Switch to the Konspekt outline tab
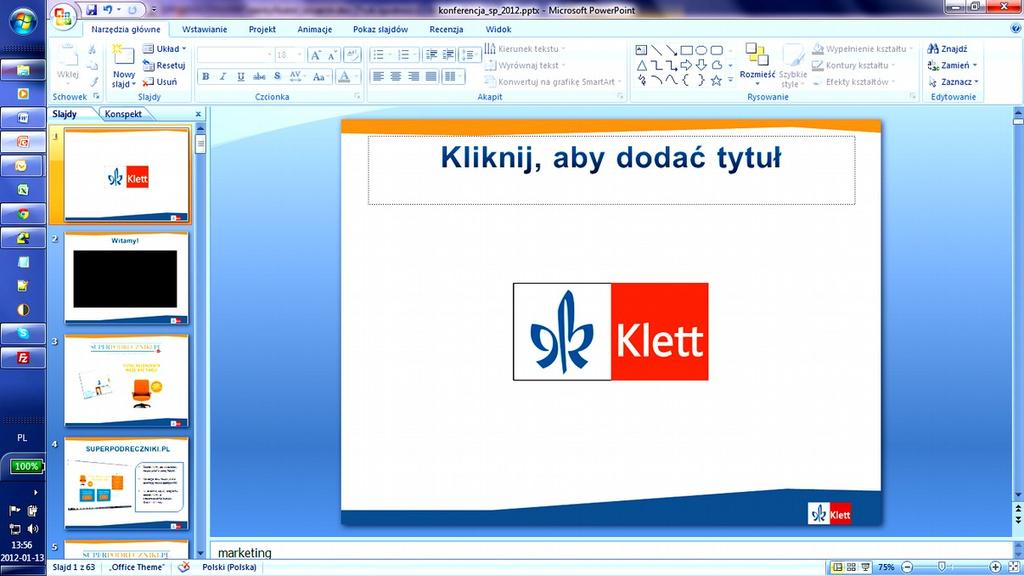 click(123, 114)
